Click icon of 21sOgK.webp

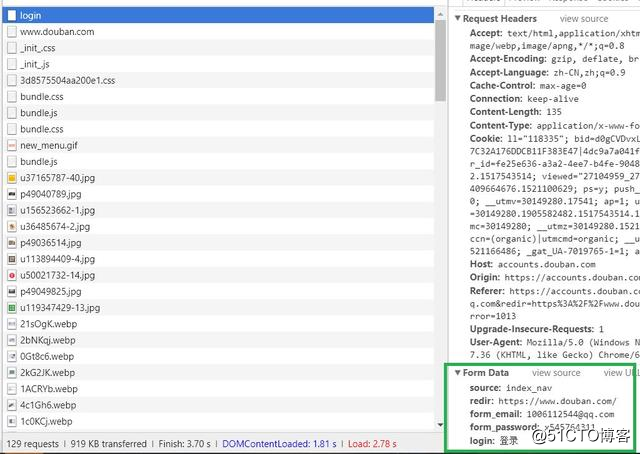(12, 324)
